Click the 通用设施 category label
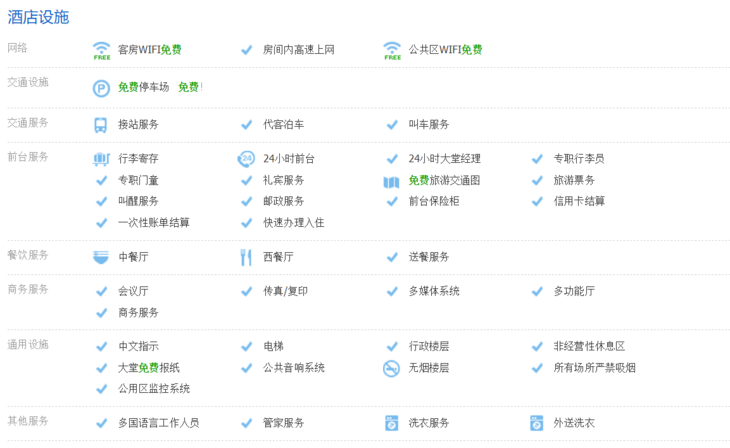Image resolution: width=730 pixels, height=448 pixels. 28,345
